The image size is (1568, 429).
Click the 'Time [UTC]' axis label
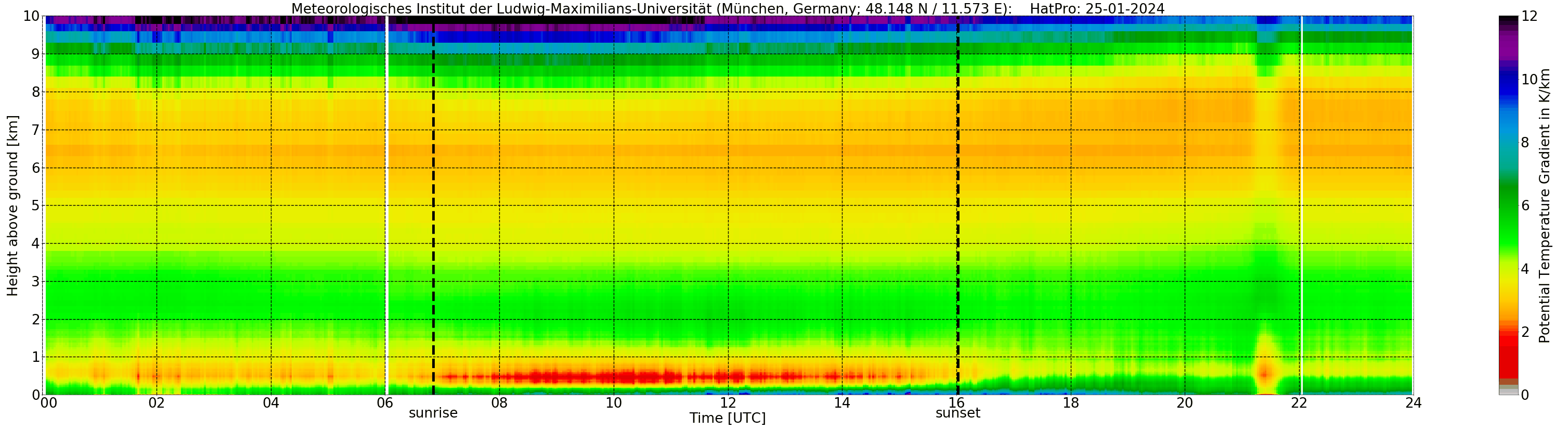click(x=728, y=418)
